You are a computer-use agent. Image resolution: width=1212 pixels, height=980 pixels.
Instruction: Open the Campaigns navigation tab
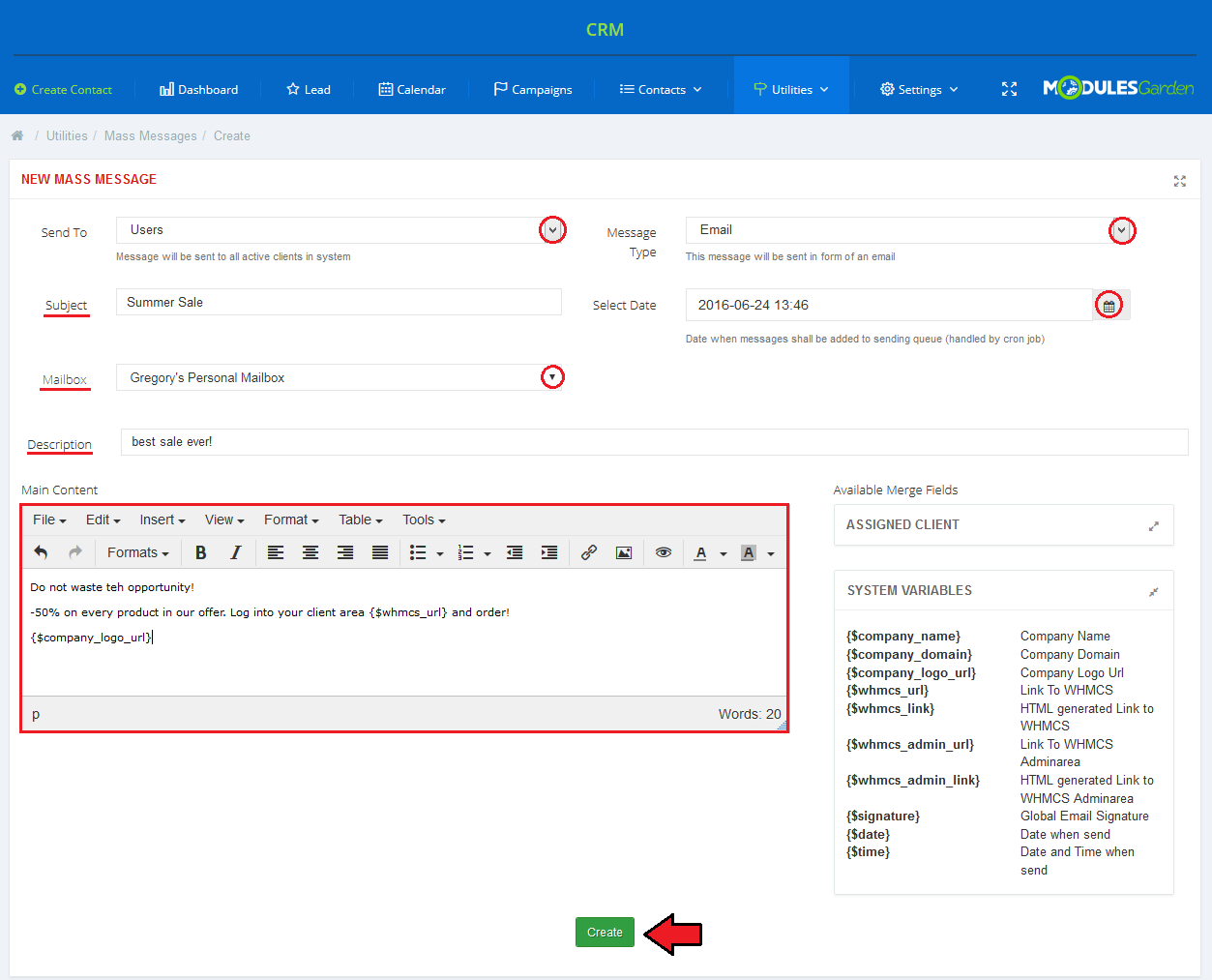pyautogui.click(x=533, y=89)
